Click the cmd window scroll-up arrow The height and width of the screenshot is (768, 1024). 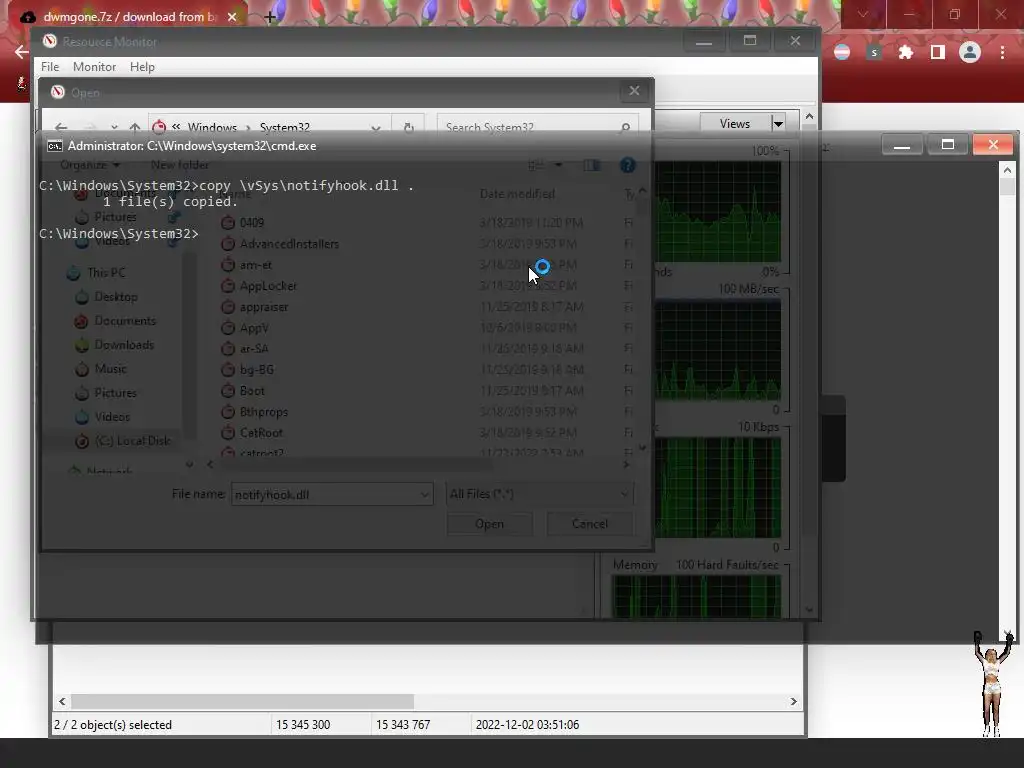click(x=1007, y=170)
